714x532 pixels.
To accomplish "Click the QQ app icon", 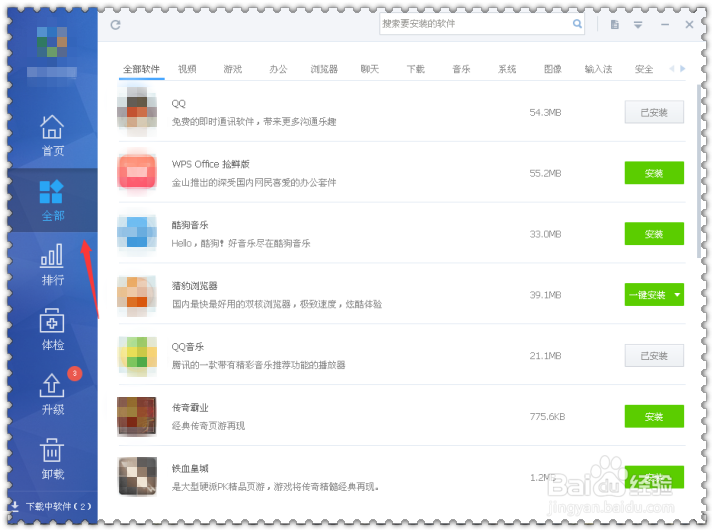I will click(137, 112).
